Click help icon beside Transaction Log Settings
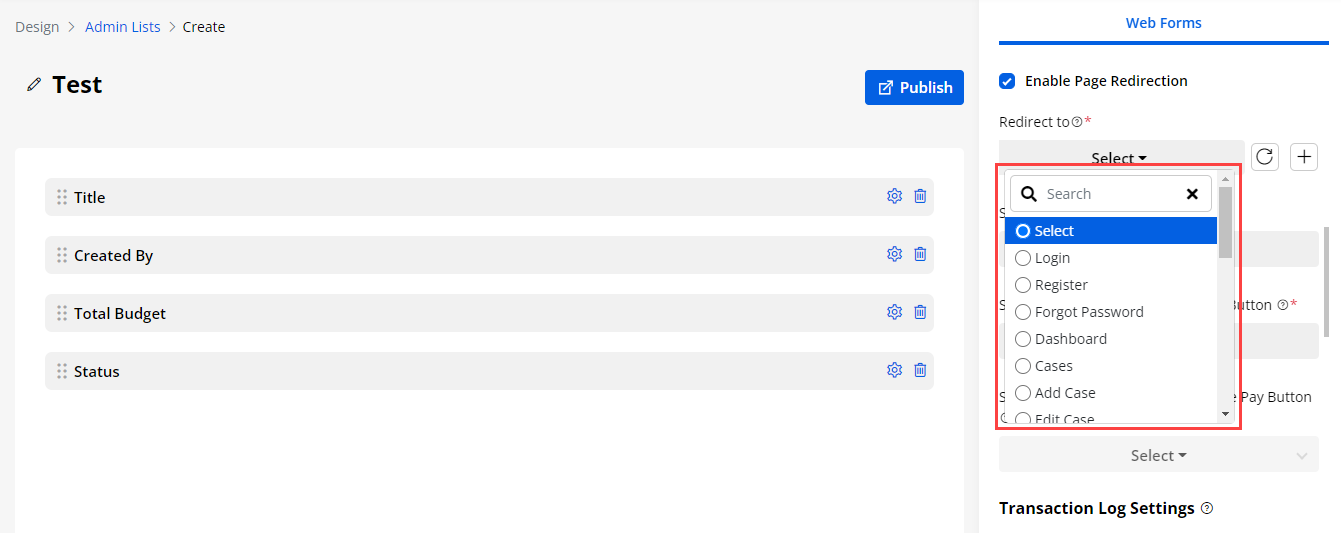This screenshot has width=1341, height=533. tap(1207, 509)
